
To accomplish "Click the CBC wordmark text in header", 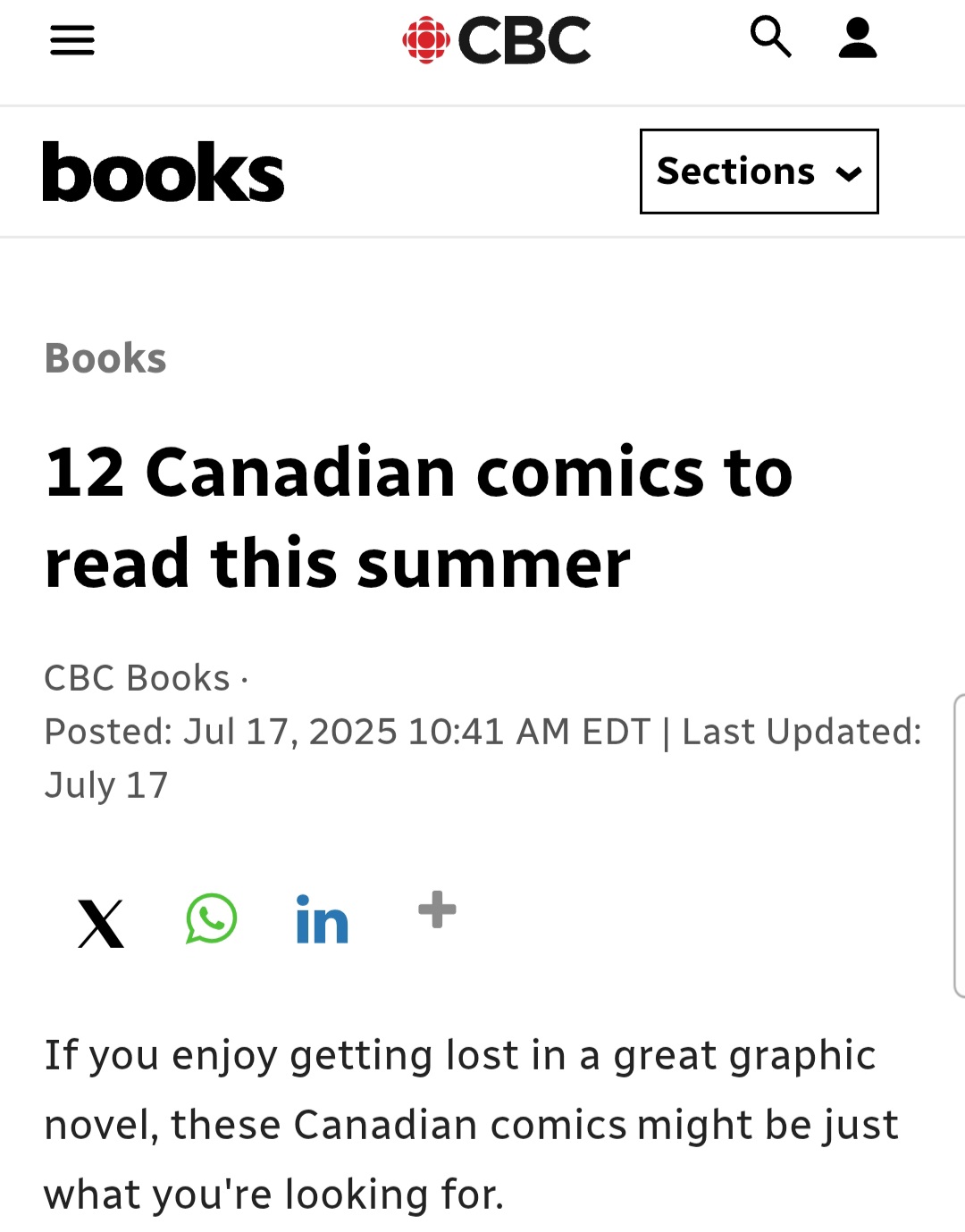I will click(524, 41).
